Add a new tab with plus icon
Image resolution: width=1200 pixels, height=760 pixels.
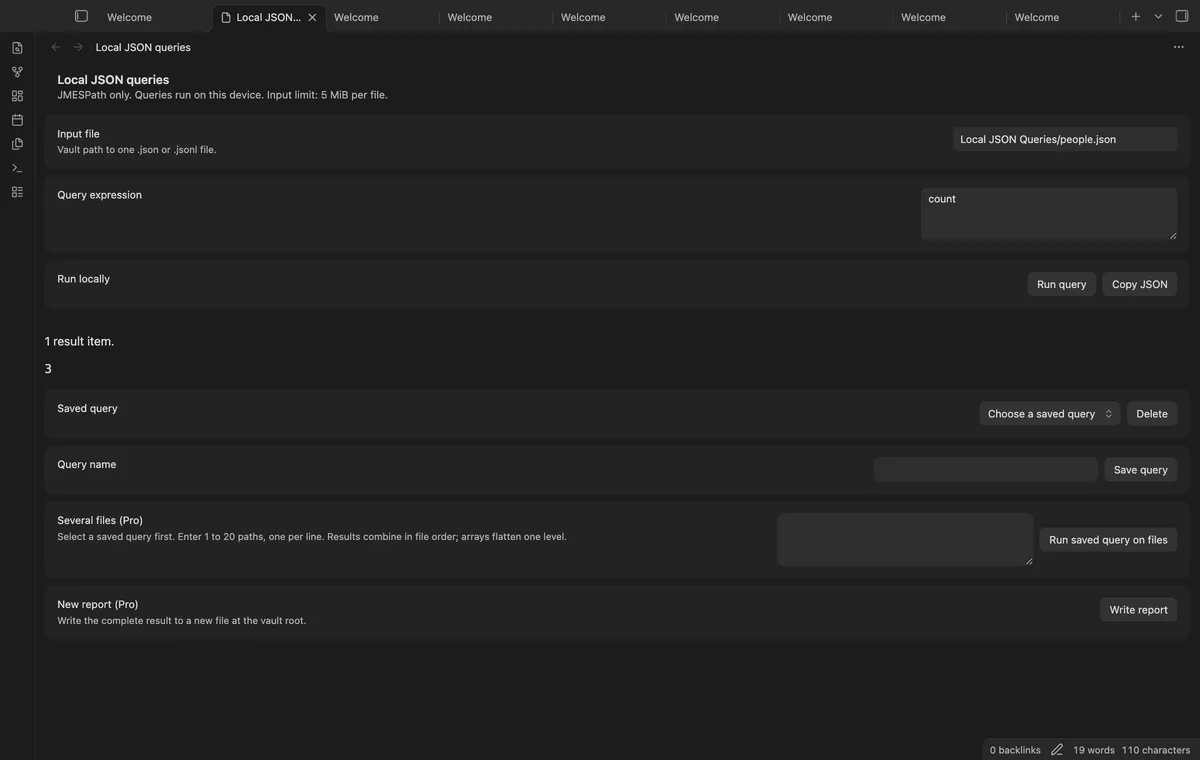pos(1136,16)
